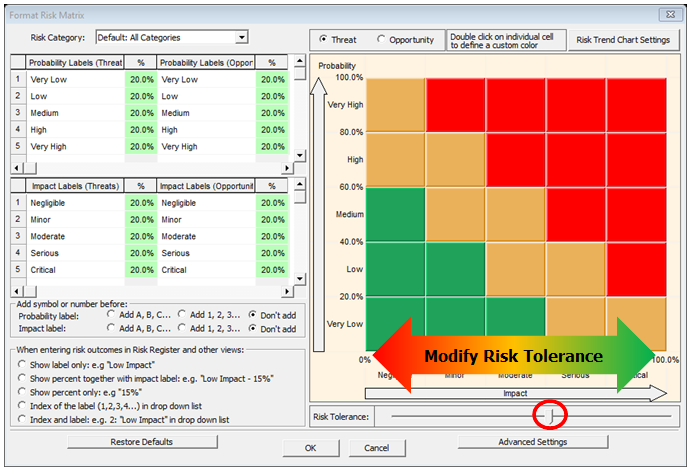This screenshot has width=692, height=470.
Task: Click the Cancel button
Action: [376, 448]
